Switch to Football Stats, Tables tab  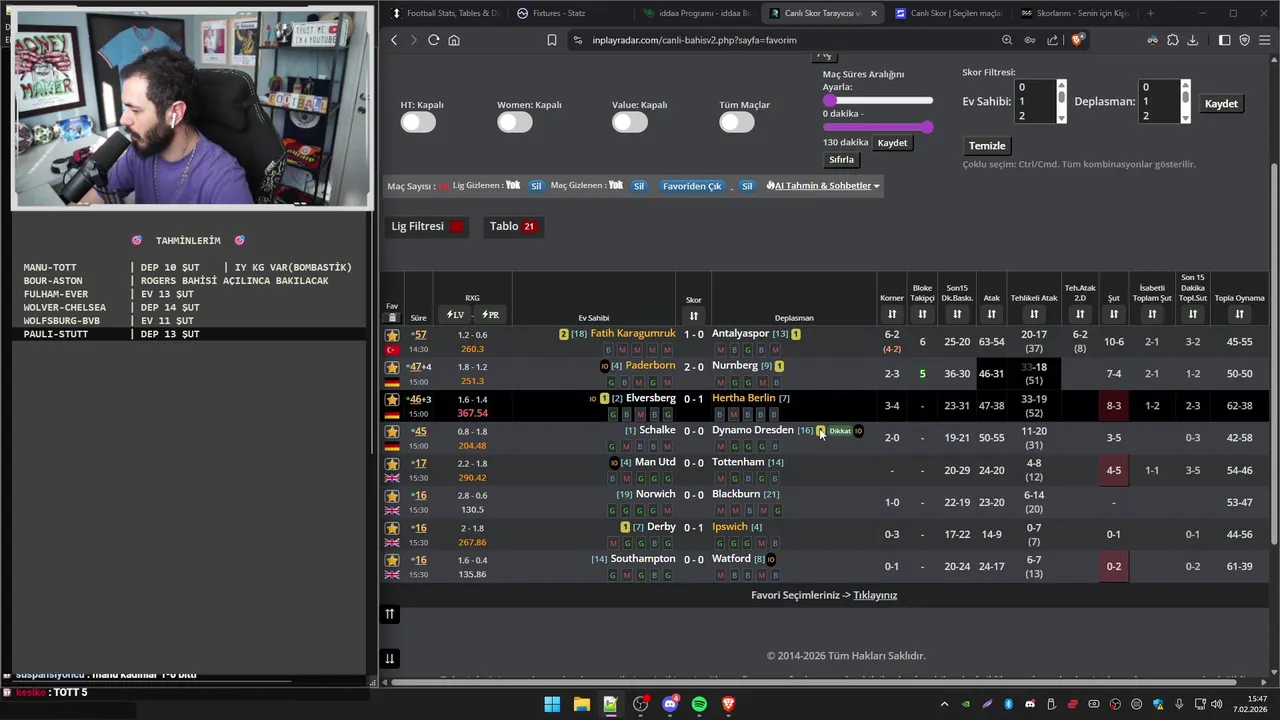pyautogui.click(x=445, y=13)
